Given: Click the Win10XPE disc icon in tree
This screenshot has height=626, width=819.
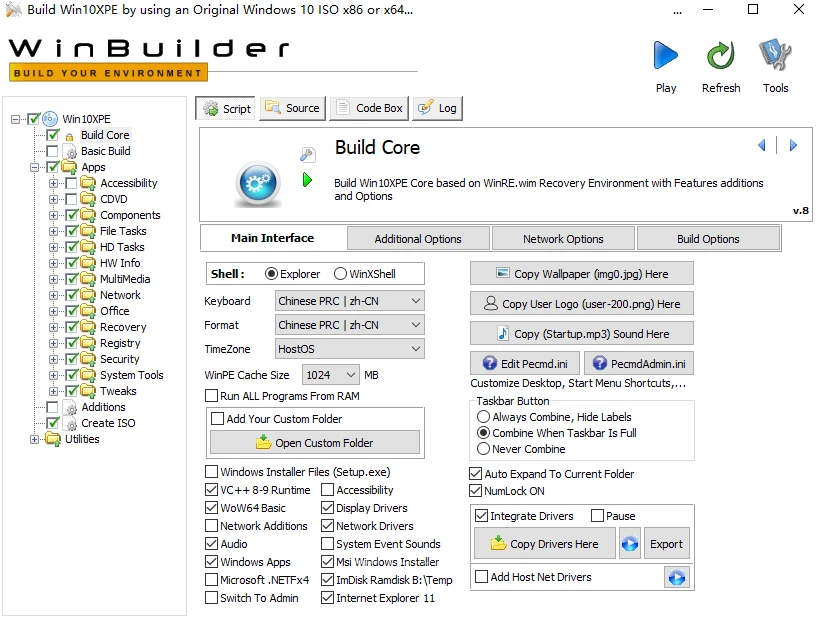Looking at the screenshot, I should click(x=50, y=119).
